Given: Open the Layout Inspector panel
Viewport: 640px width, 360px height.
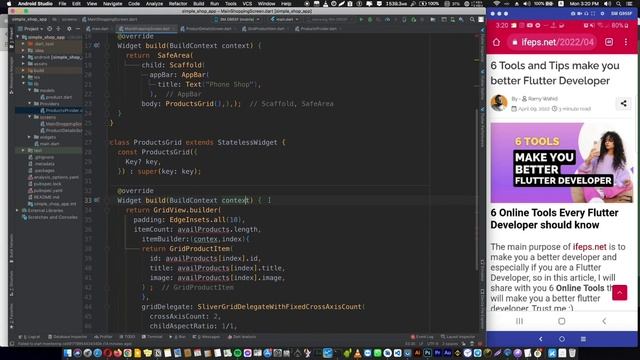Looking at the screenshot, I should click(x=458, y=337).
